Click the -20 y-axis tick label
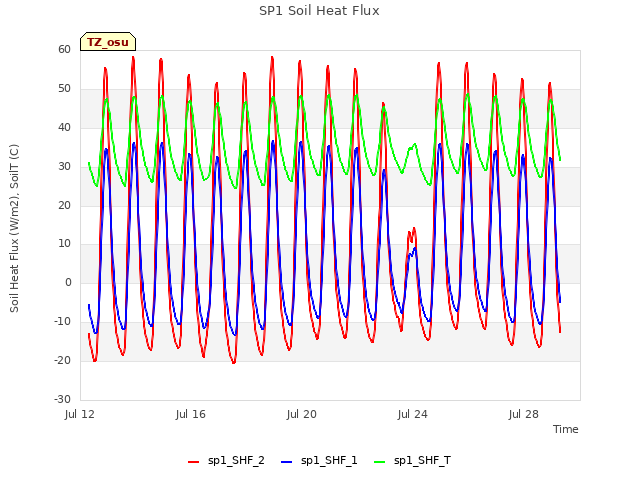The height and width of the screenshot is (480, 640). pos(62,360)
